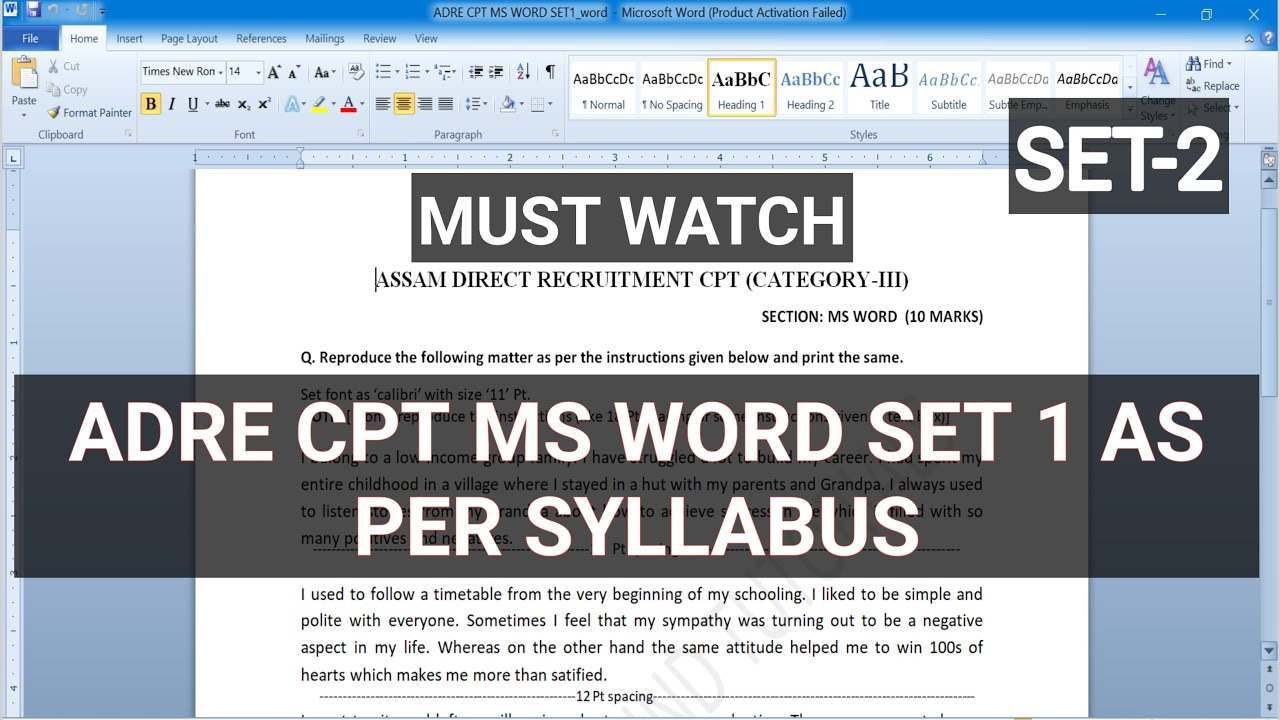Toggle Bold formatting
This screenshot has width=1280, height=720.
pyautogui.click(x=150, y=104)
